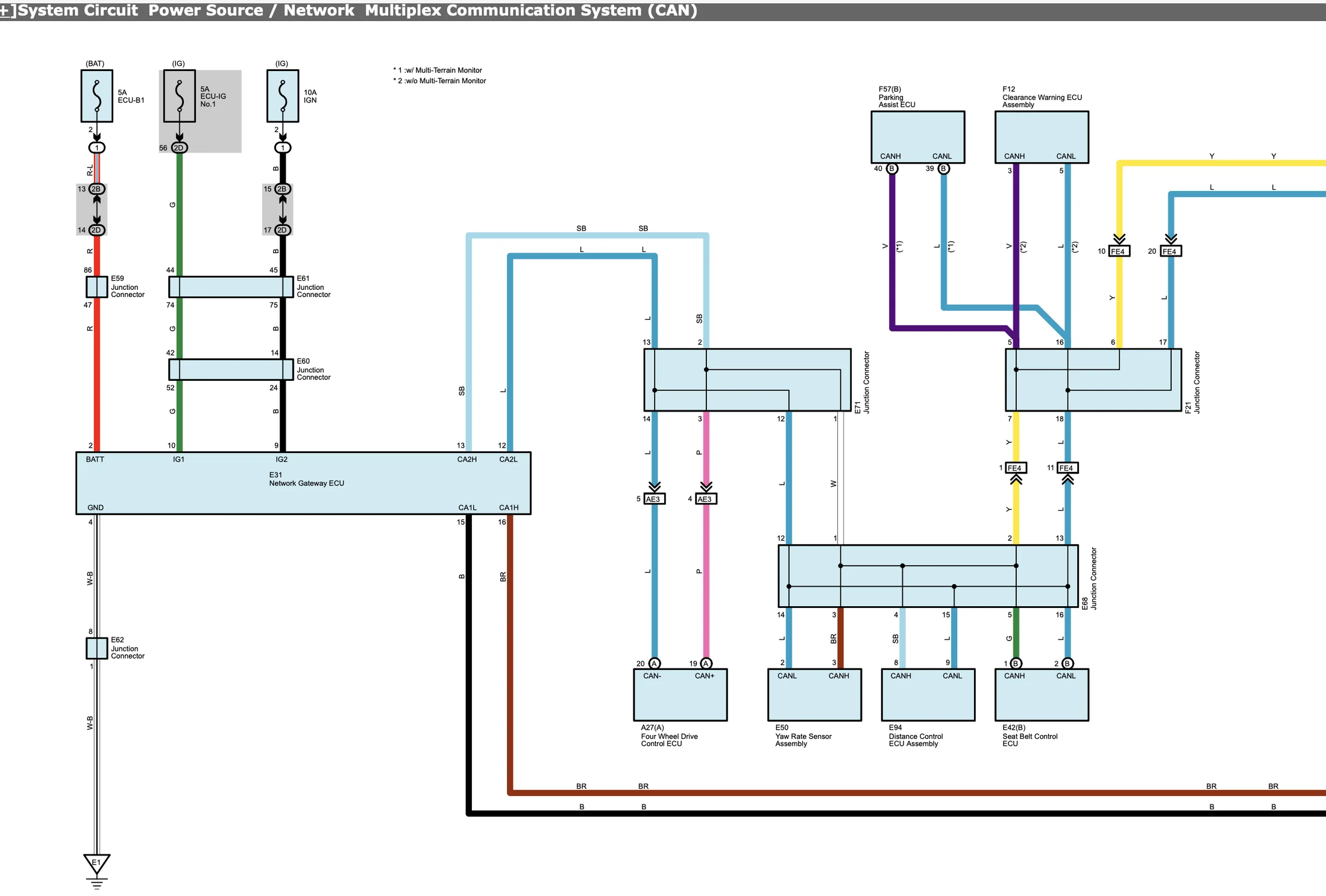Viewport: 1326px width, 896px height.
Task: Click the red R wire entering BATT
Action: (97, 374)
